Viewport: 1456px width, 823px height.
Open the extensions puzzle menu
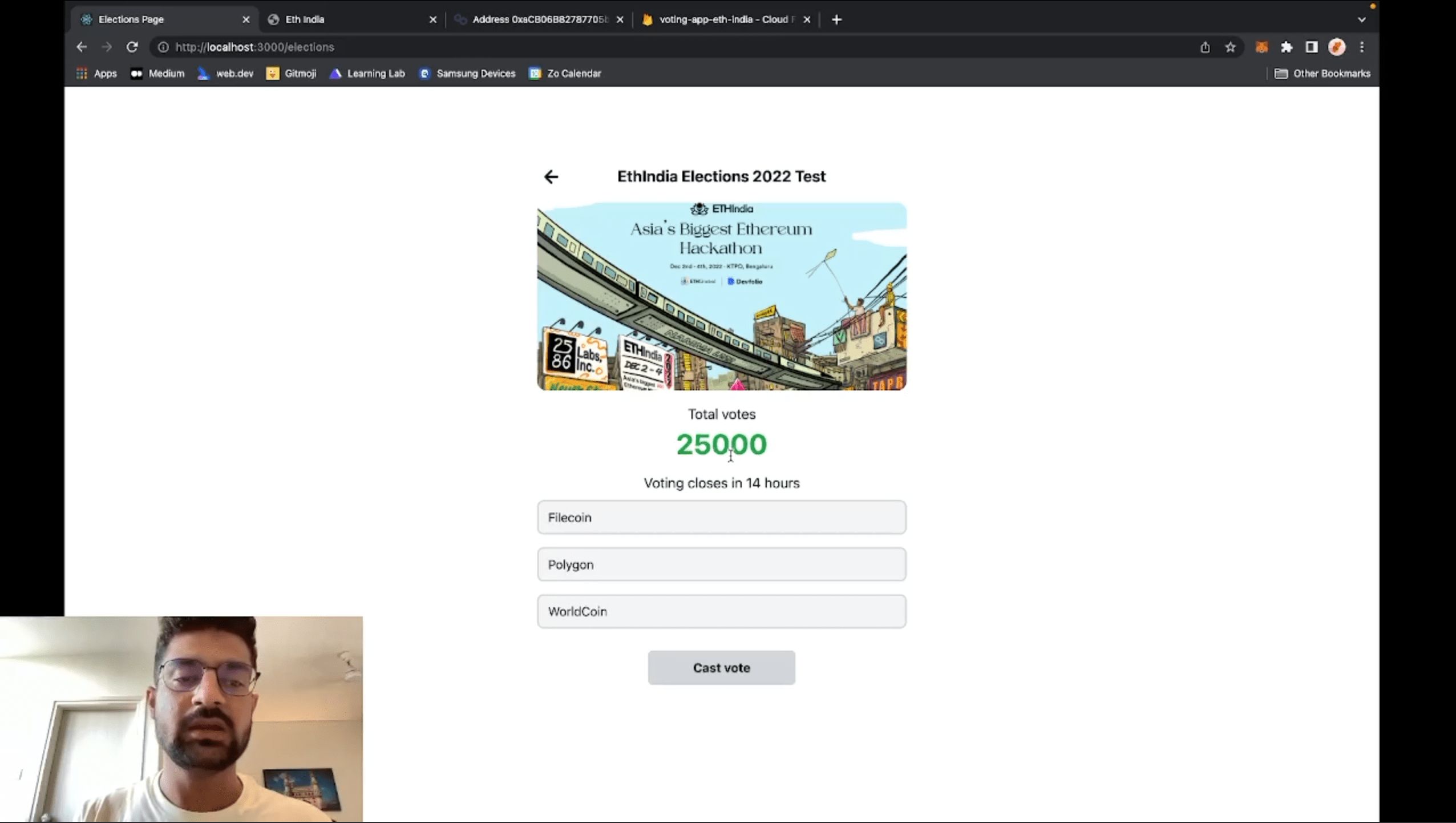pyautogui.click(x=1287, y=47)
